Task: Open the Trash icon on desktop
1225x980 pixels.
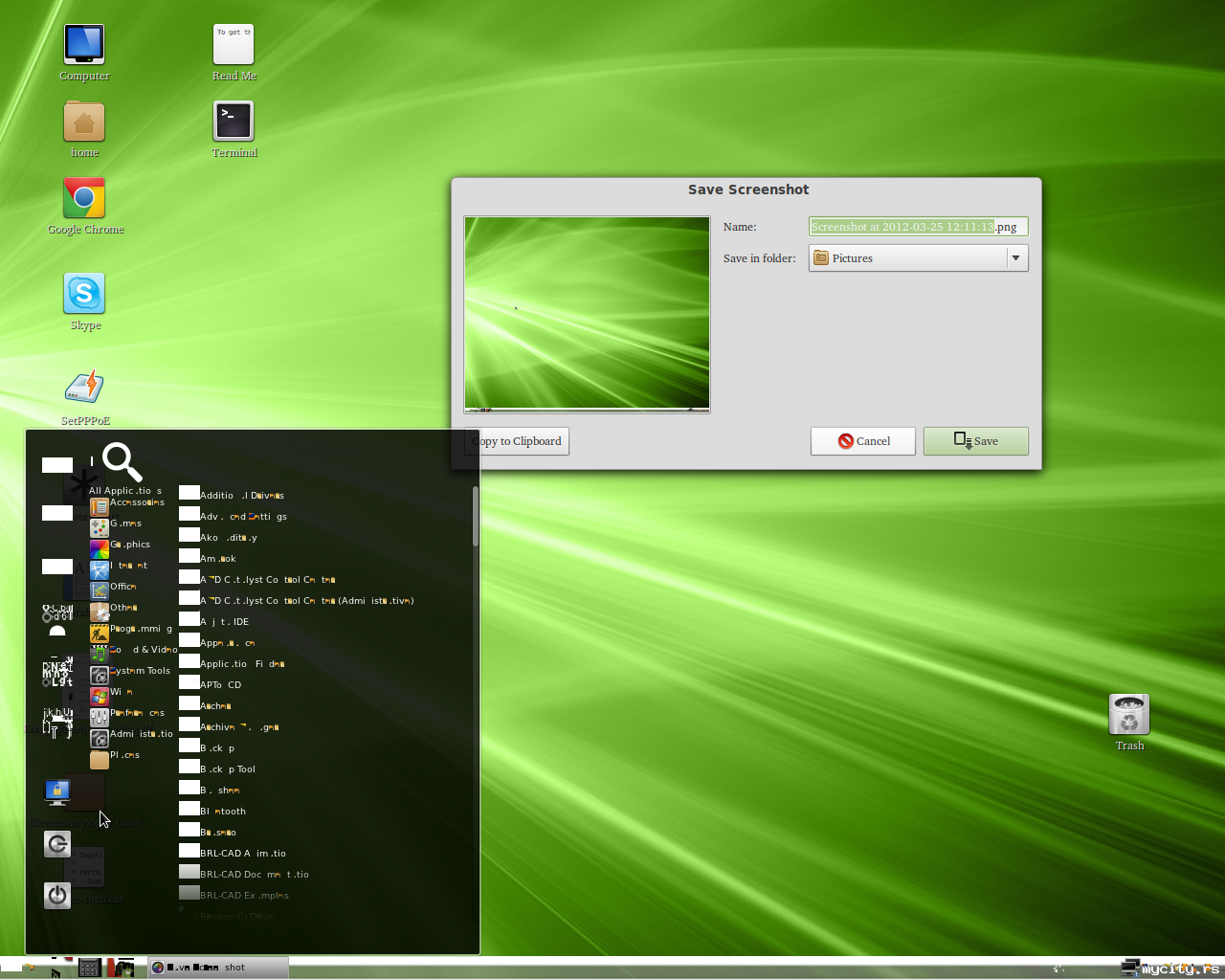Action: point(1129,715)
